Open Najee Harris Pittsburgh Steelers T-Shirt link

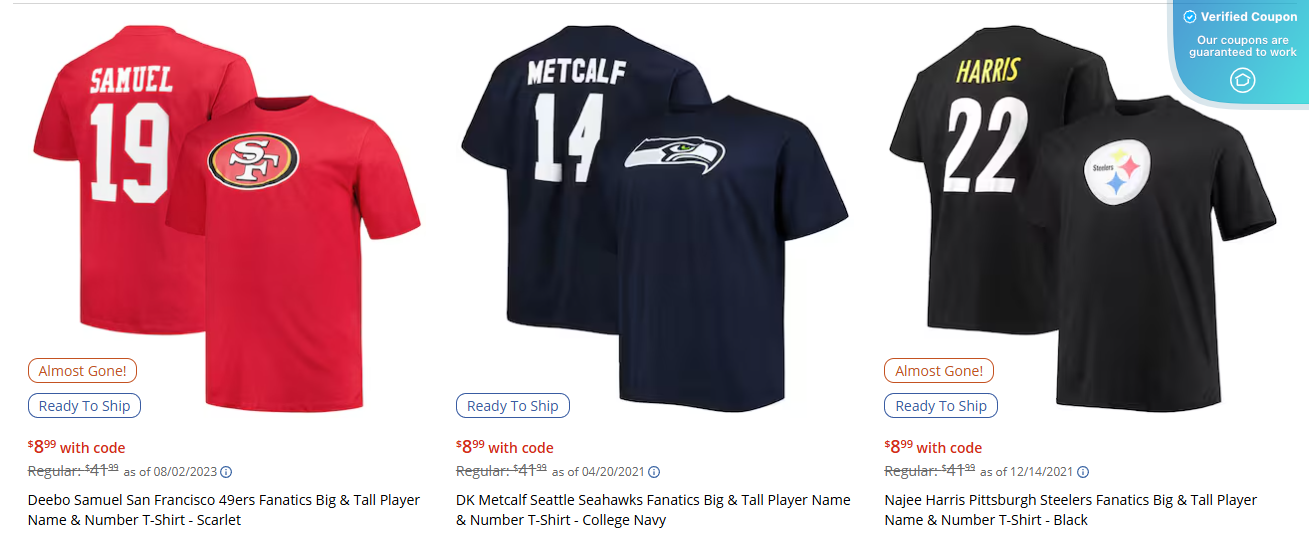click(1070, 510)
